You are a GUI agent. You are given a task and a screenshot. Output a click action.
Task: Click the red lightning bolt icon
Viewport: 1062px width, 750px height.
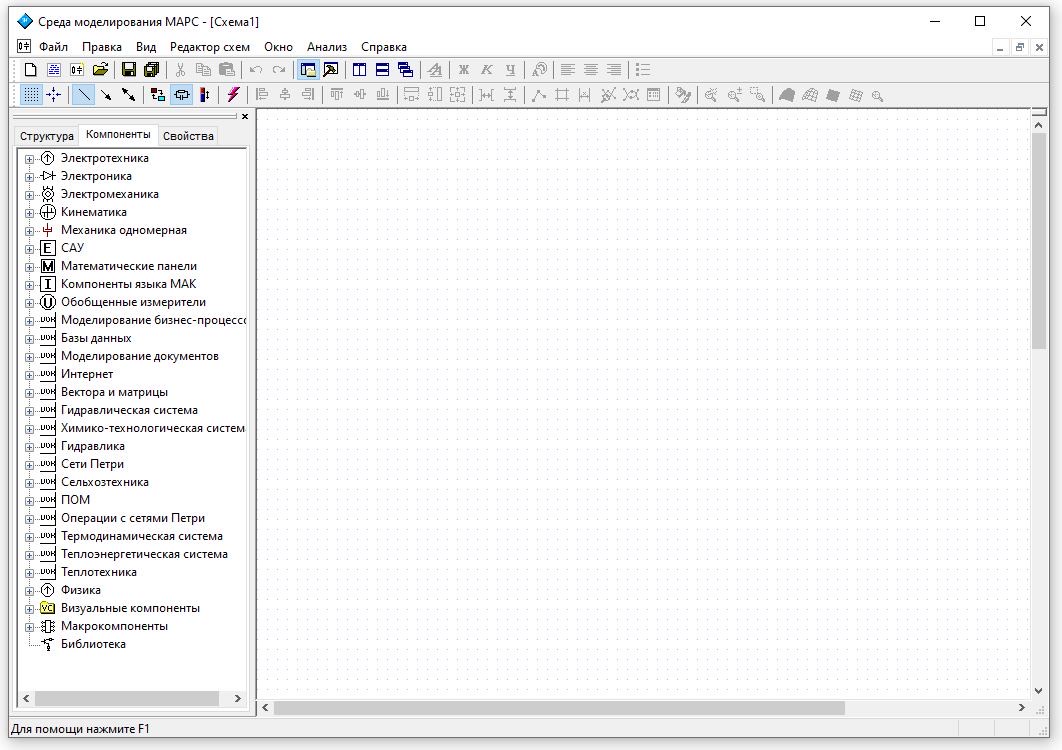[x=233, y=95]
